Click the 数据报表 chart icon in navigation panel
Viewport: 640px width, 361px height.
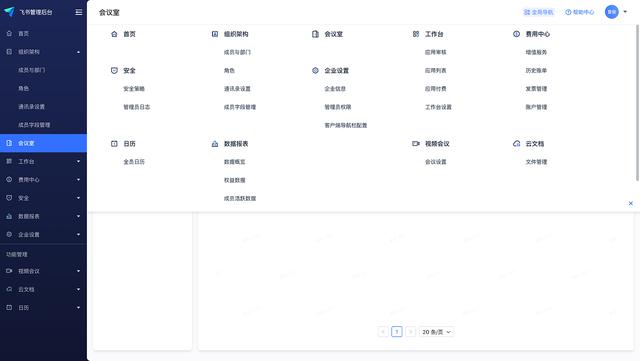tap(215, 143)
